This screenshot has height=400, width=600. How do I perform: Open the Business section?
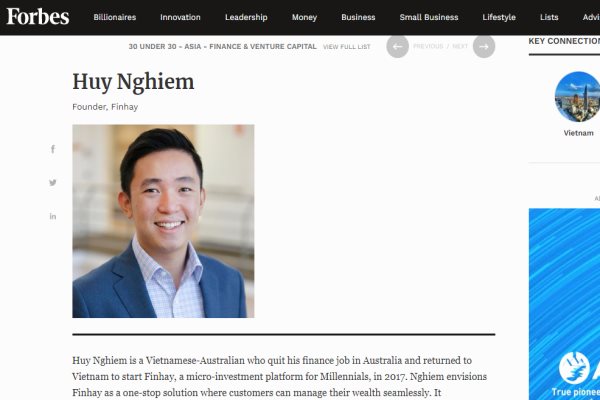358,17
